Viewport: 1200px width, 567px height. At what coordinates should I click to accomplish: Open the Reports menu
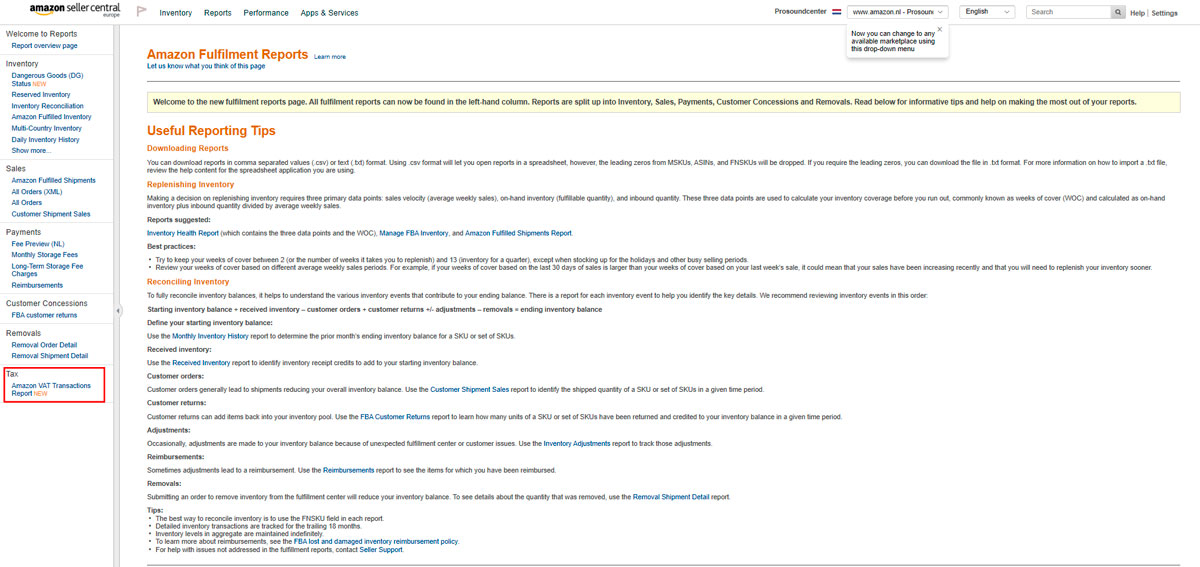point(217,13)
